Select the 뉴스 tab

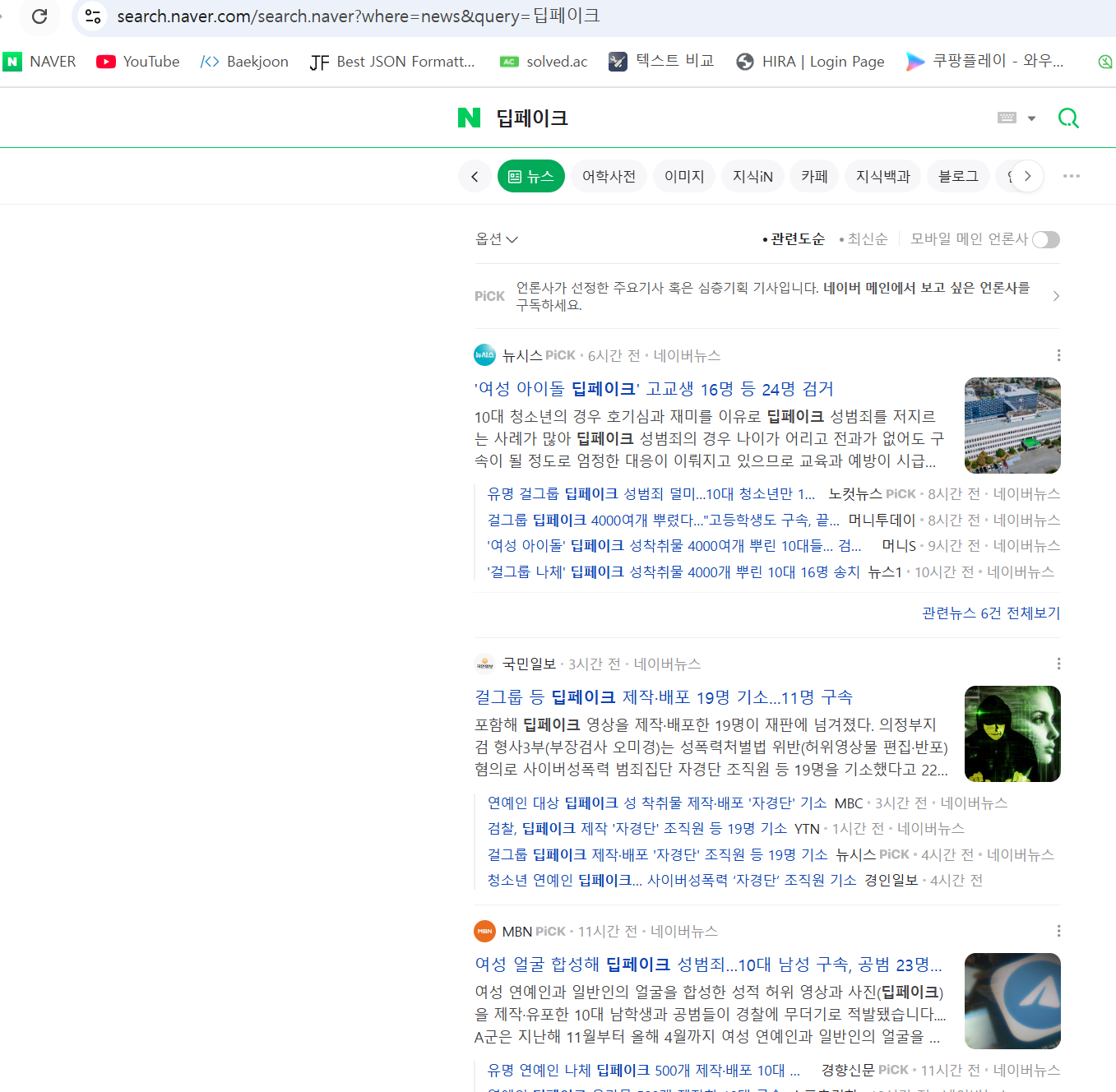click(531, 176)
